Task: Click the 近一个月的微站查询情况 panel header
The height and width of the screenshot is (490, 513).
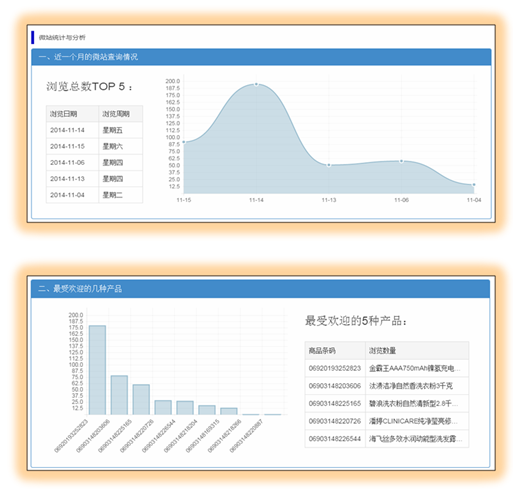Action: click(x=261, y=57)
